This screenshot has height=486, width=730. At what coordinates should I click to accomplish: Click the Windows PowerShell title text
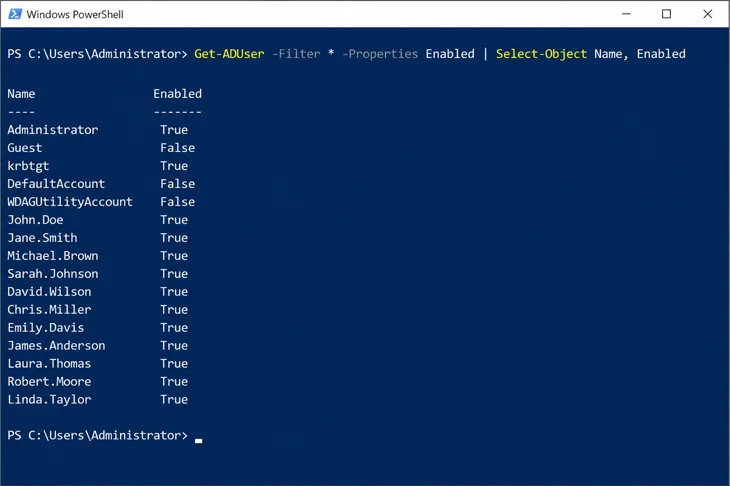[x=75, y=14]
